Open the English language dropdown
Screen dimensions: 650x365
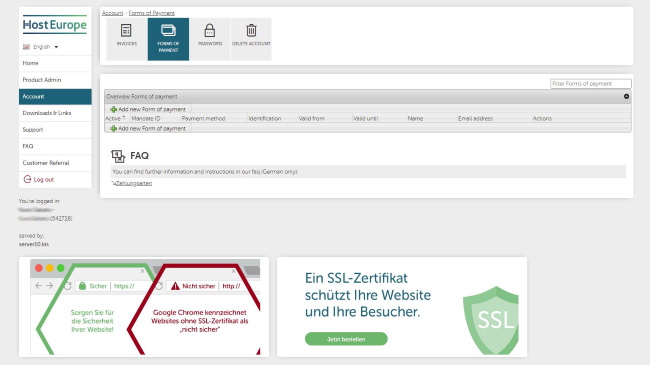click(41, 47)
